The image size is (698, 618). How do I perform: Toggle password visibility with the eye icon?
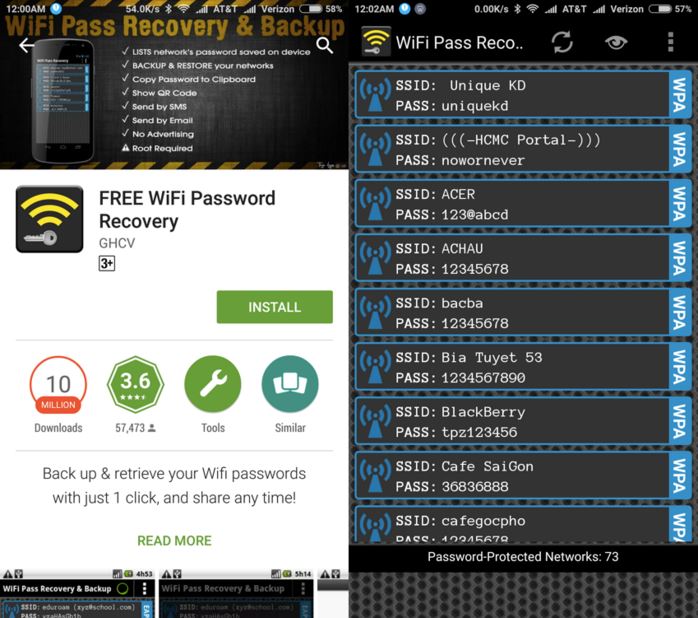[x=616, y=43]
